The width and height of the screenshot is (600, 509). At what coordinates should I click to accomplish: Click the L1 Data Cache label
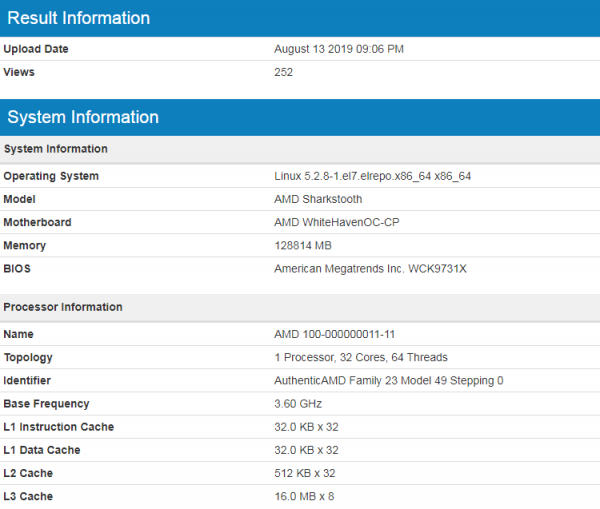pyautogui.click(x=46, y=450)
